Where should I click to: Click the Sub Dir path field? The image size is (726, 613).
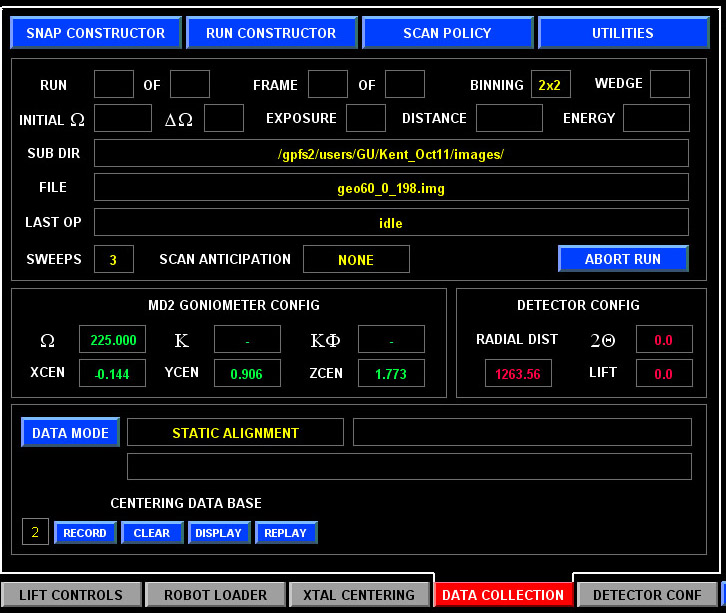pos(391,154)
